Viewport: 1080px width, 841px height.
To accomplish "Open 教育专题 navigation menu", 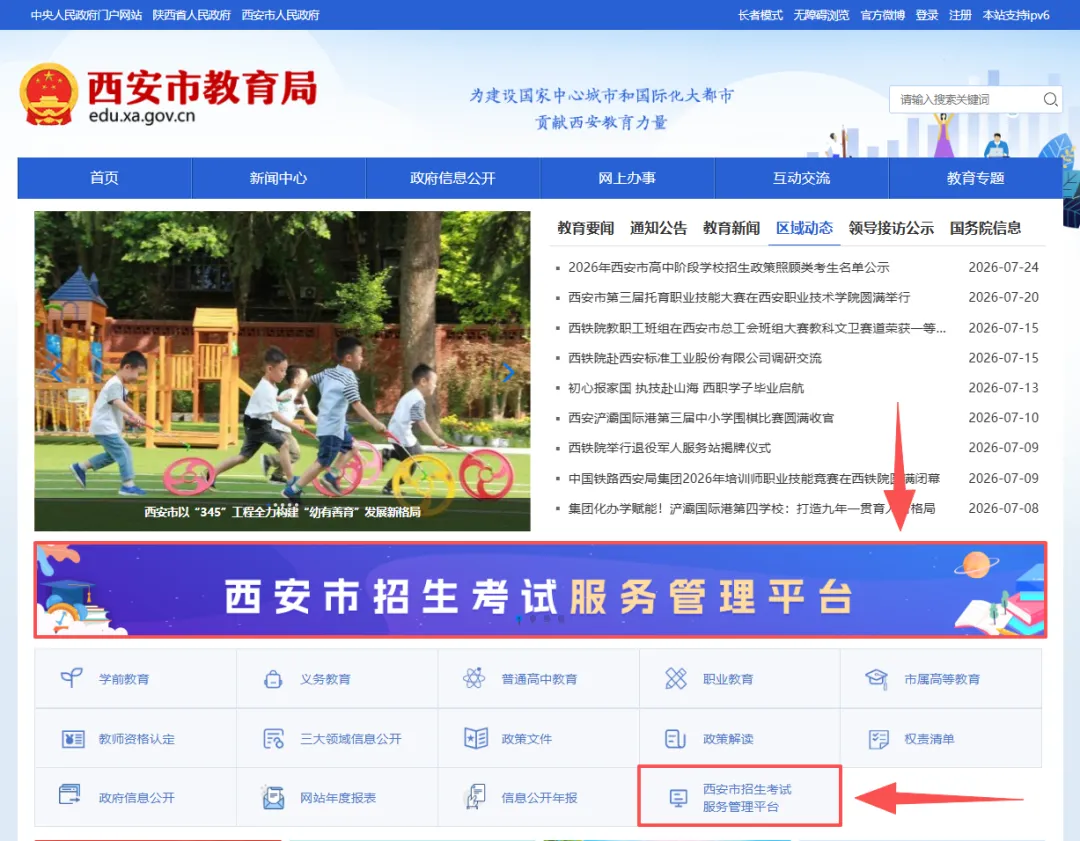I will tap(975, 178).
